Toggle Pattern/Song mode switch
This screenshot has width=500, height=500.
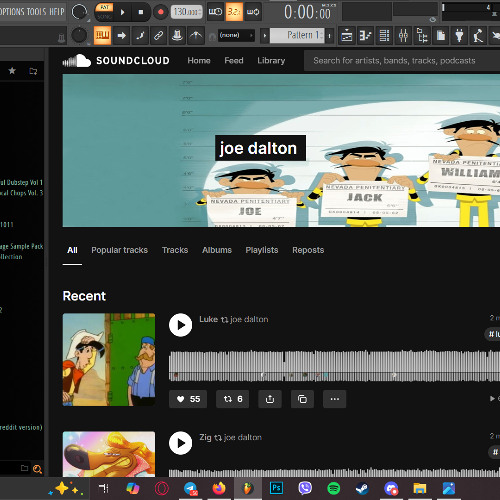click(104, 12)
